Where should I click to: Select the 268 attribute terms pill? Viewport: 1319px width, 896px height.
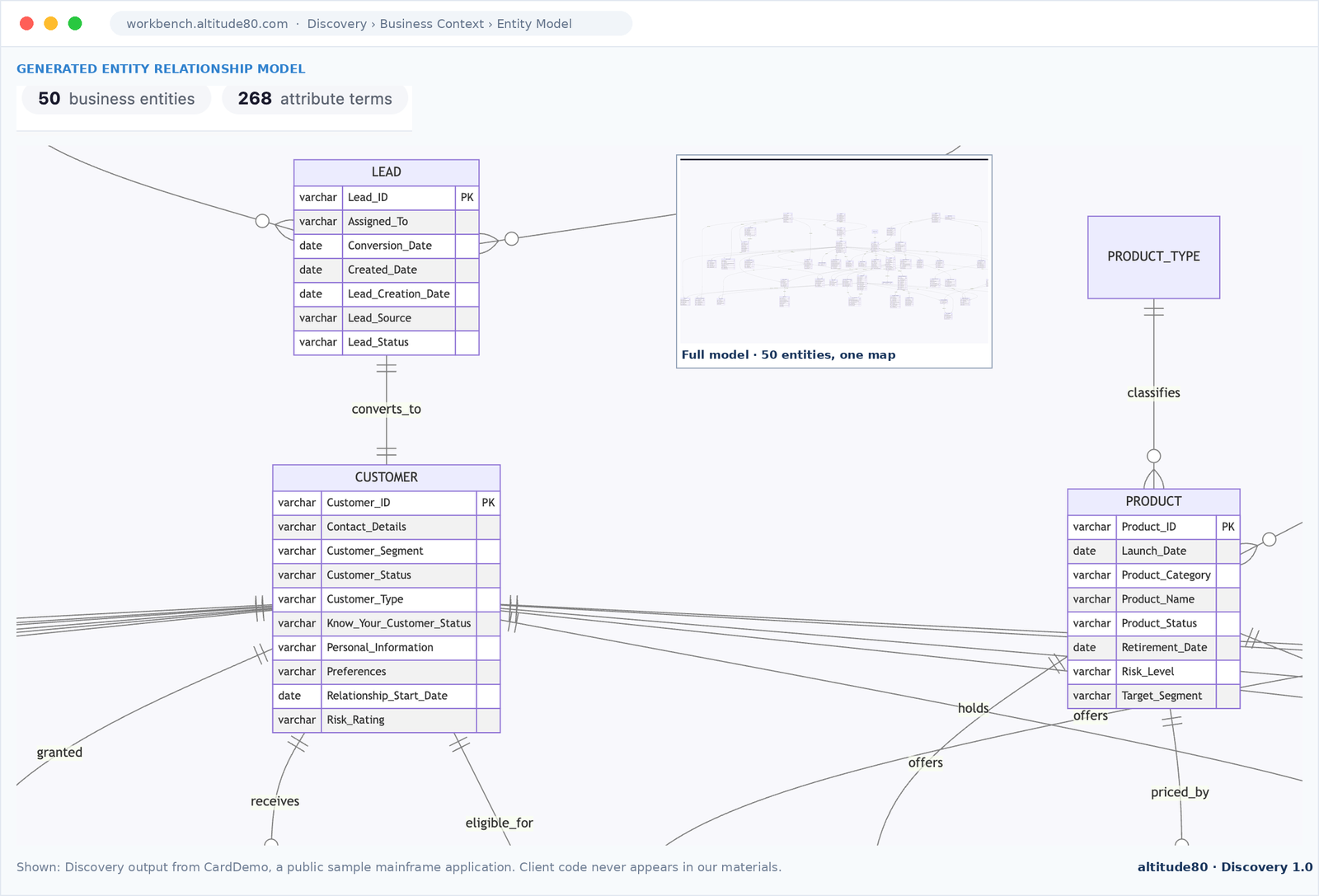315,99
